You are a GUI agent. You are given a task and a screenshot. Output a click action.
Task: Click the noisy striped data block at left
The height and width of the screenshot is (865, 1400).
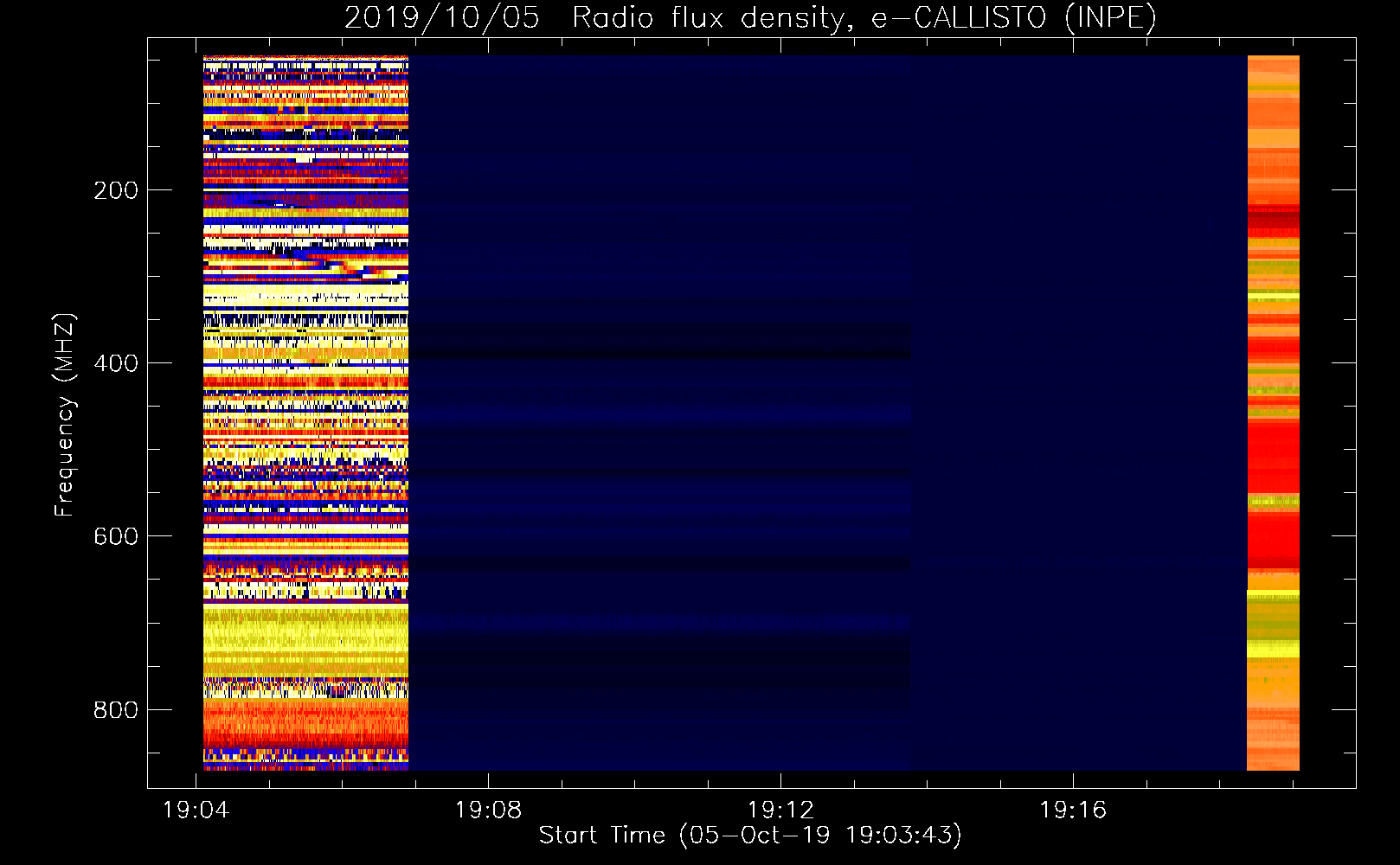pos(305,413)
